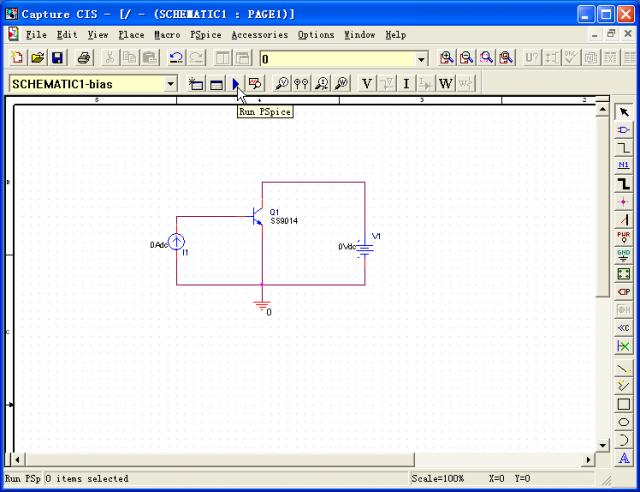
Task: Select the Place Ground tool
Action: coord(624,255)
